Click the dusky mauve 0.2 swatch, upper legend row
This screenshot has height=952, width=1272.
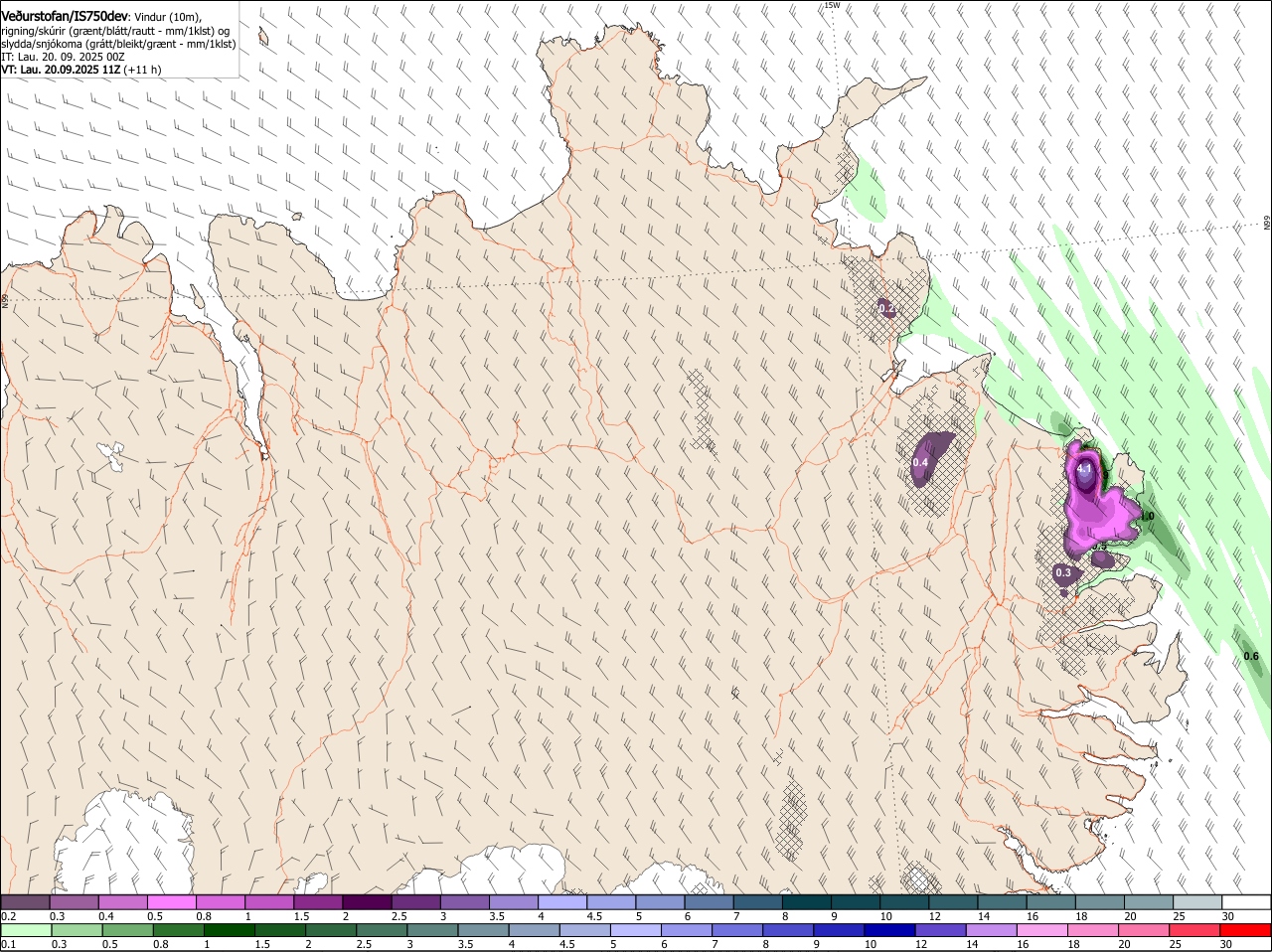(25, 901)
